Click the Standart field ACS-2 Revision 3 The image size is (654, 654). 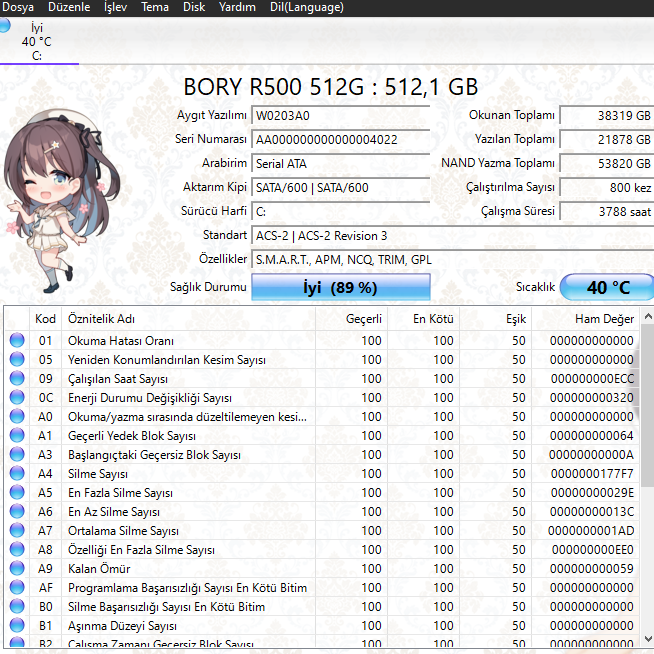[x=453, y=236]
